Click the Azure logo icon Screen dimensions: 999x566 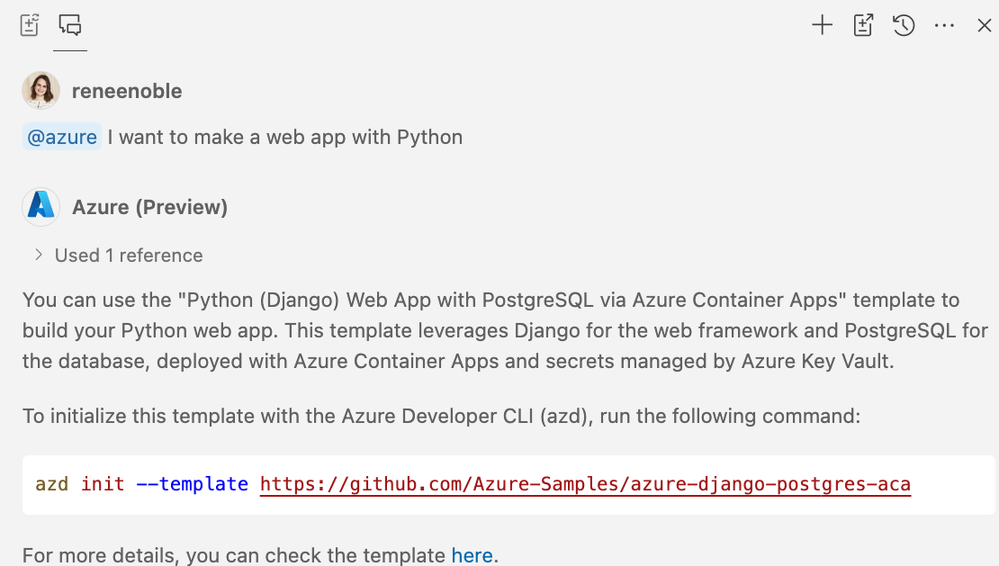click(41, 207)
